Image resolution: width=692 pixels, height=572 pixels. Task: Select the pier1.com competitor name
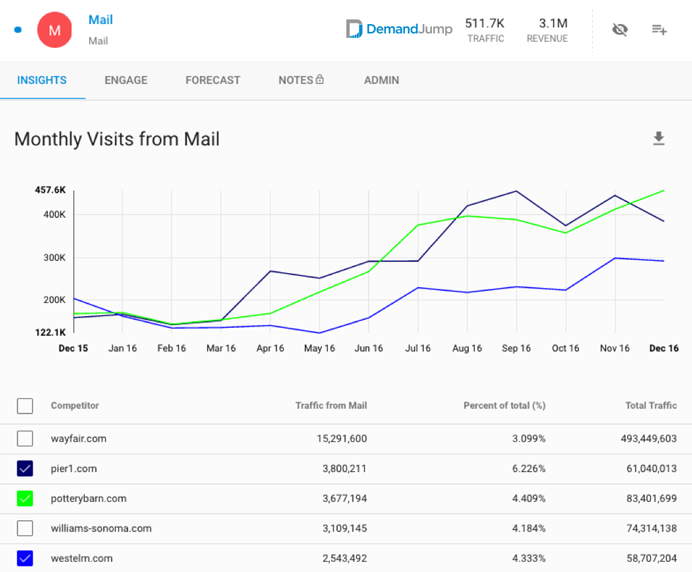point(74,469)
